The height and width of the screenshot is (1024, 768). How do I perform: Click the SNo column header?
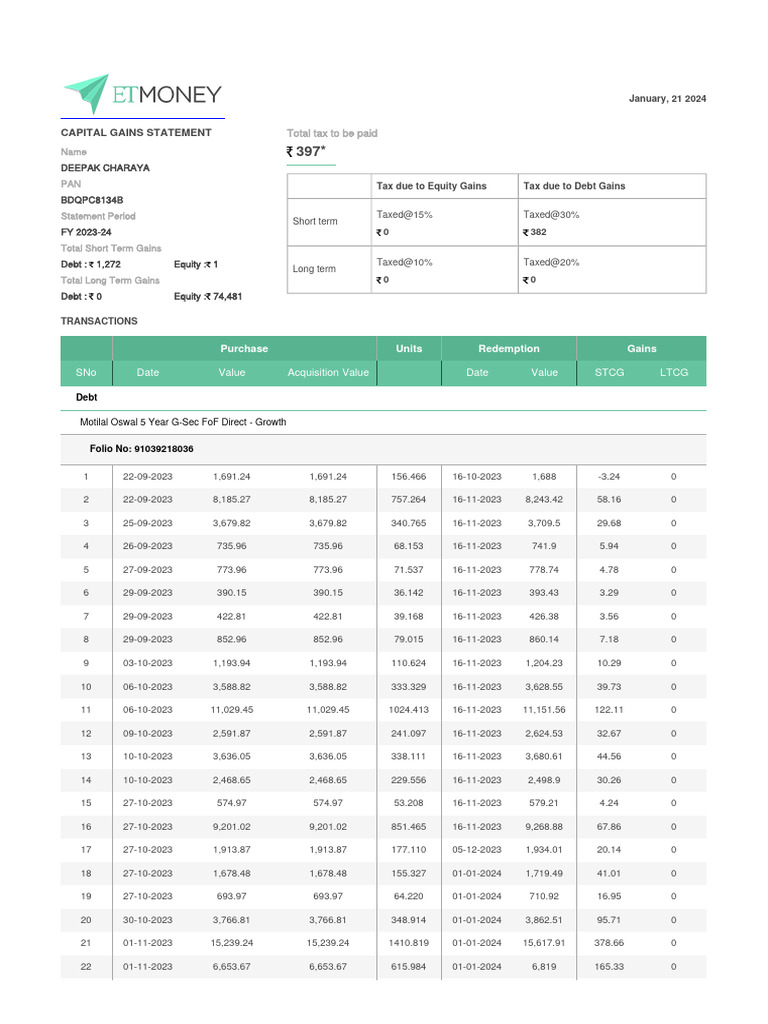(86, 372)
